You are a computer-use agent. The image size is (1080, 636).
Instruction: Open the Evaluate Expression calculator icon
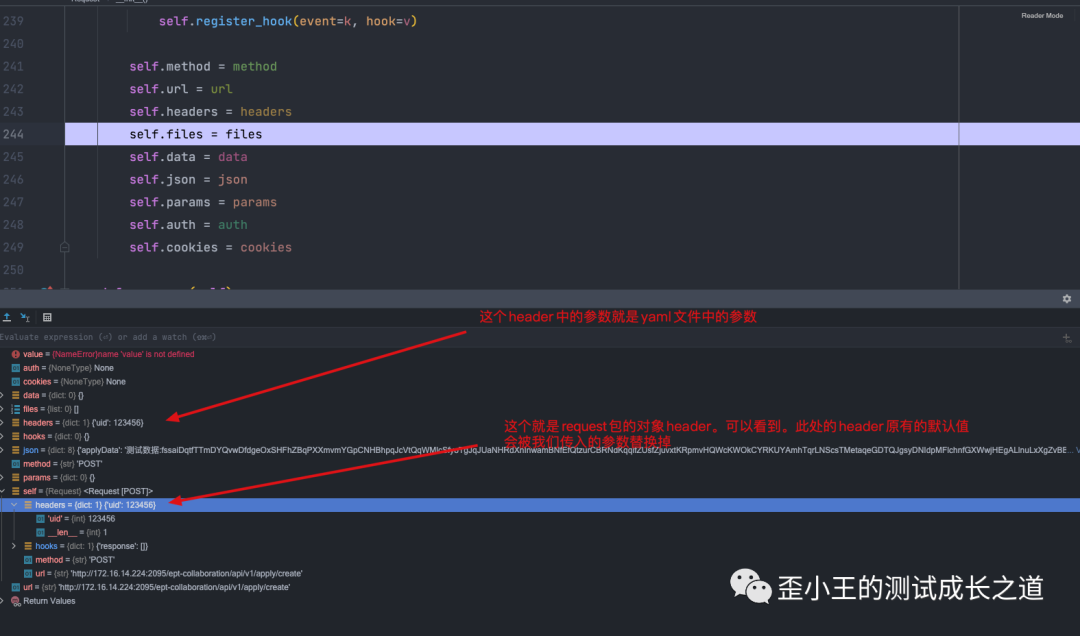47,317
